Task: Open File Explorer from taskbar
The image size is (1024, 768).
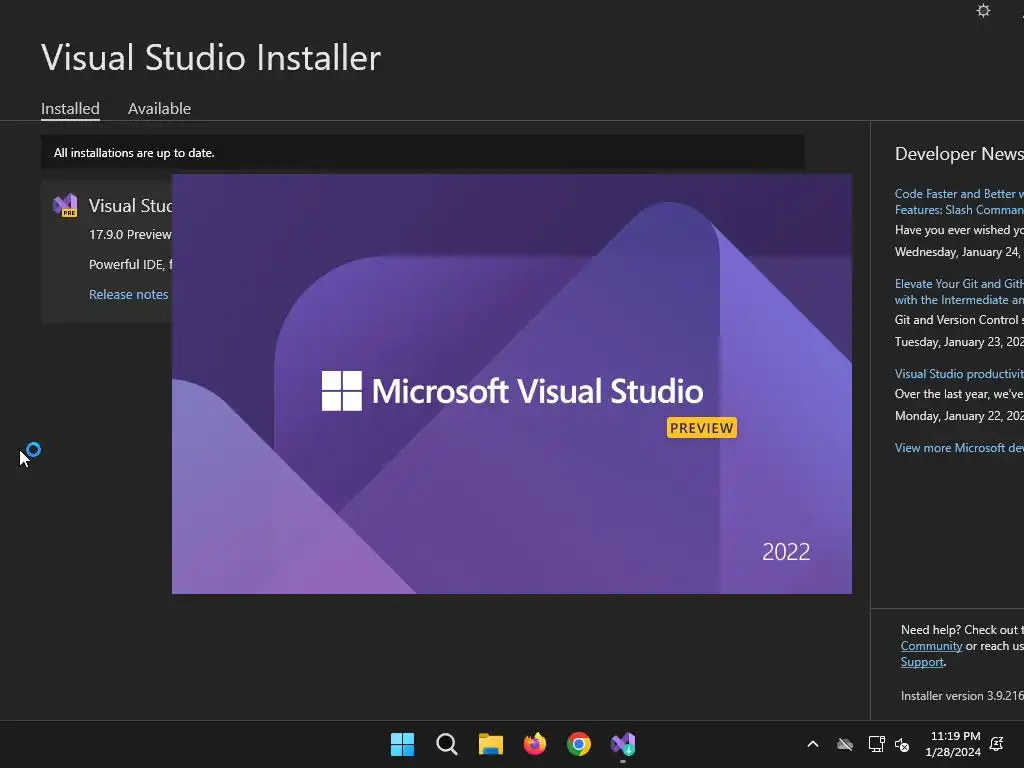Action: [490, 744]
